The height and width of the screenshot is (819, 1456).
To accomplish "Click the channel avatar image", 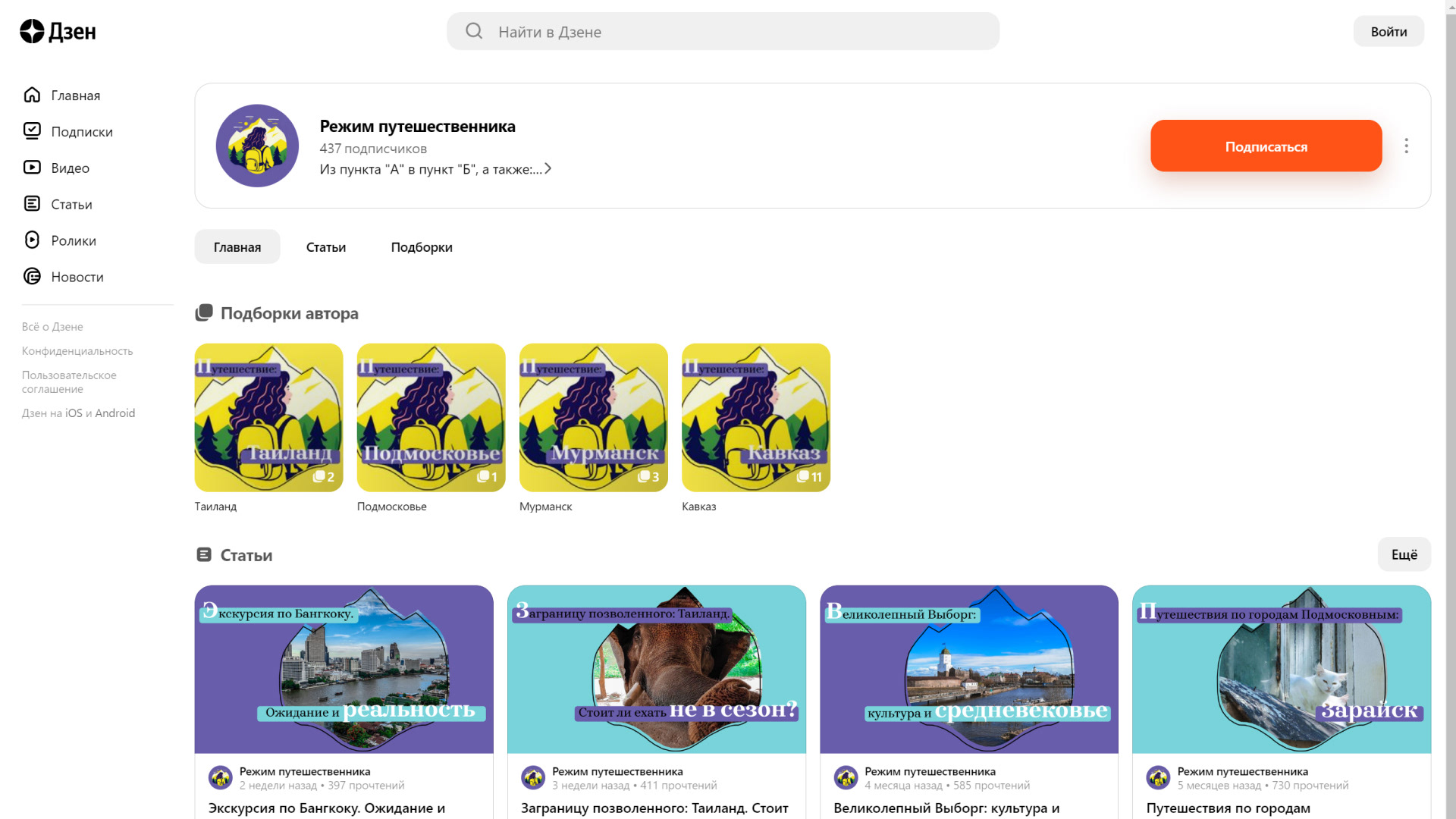I will 257,146.
